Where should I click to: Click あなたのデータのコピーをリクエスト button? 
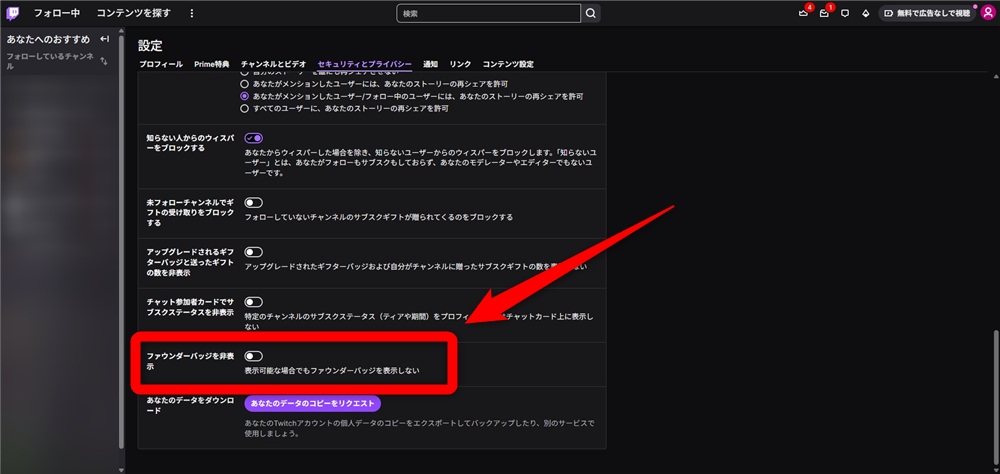click(312, 403)
